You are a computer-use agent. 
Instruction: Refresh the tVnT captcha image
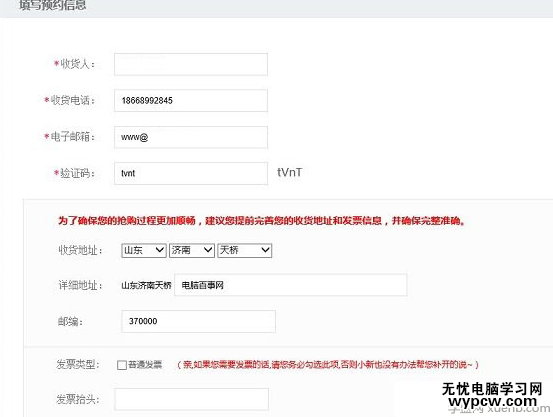coord(290,173)
